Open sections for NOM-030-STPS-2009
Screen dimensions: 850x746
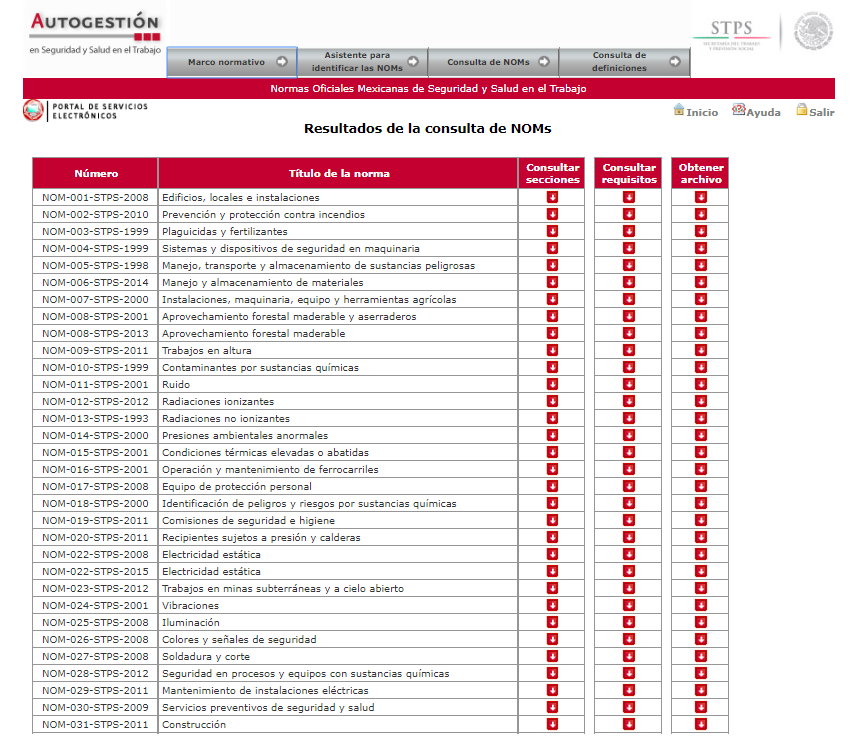click(552, 707)
